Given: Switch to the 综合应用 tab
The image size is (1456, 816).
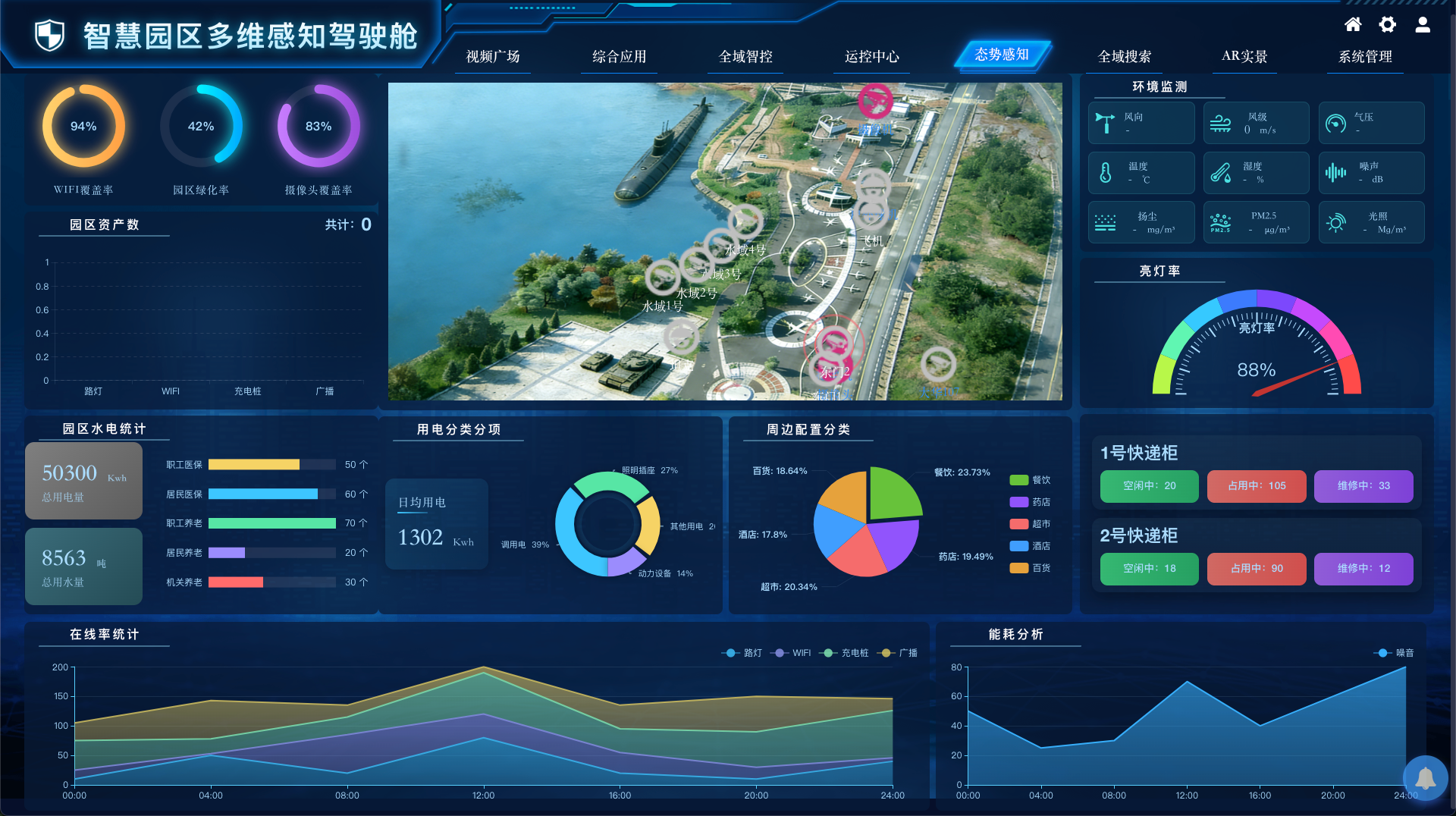Looking at the screenshot, I should click(619, 57).
